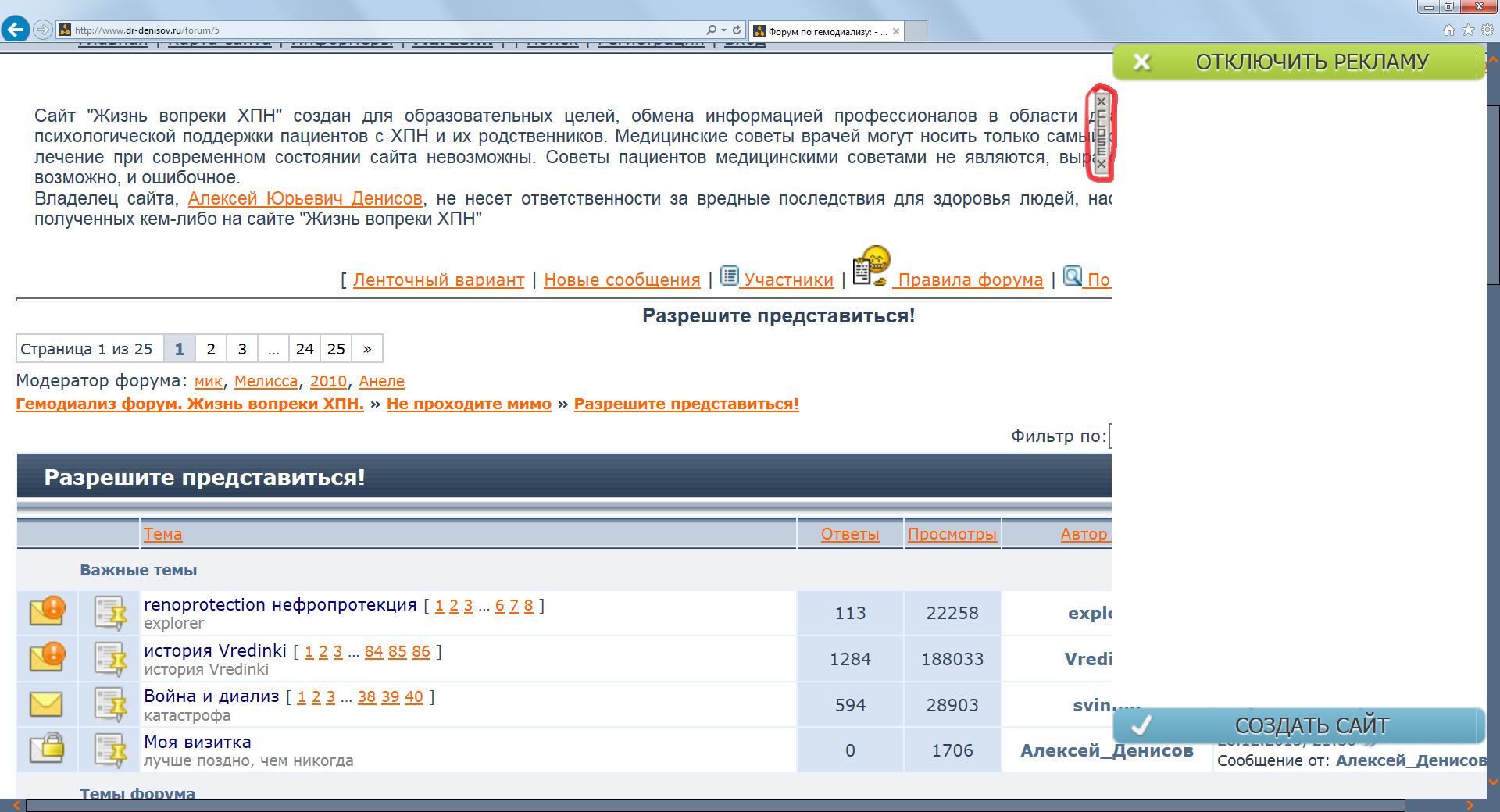The image size is (1500, 812).
Task: Click the forum search magnifier icon
Action: pyautogui.click(x=1073, y=276)
